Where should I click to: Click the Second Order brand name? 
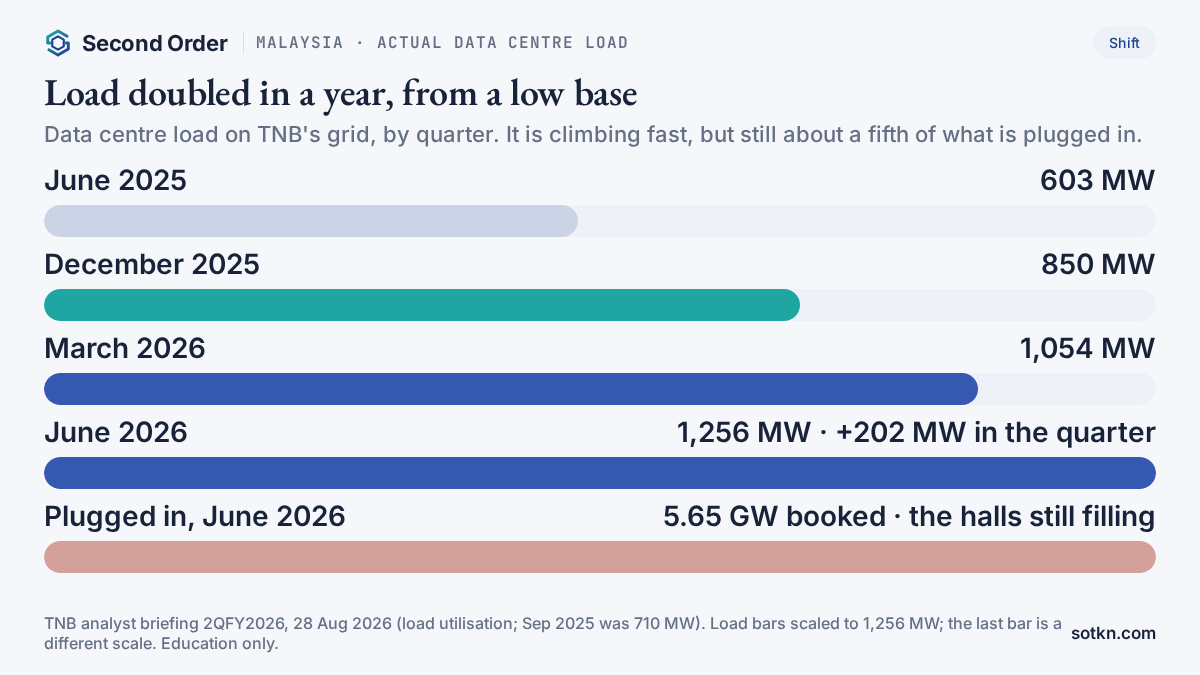155,43
